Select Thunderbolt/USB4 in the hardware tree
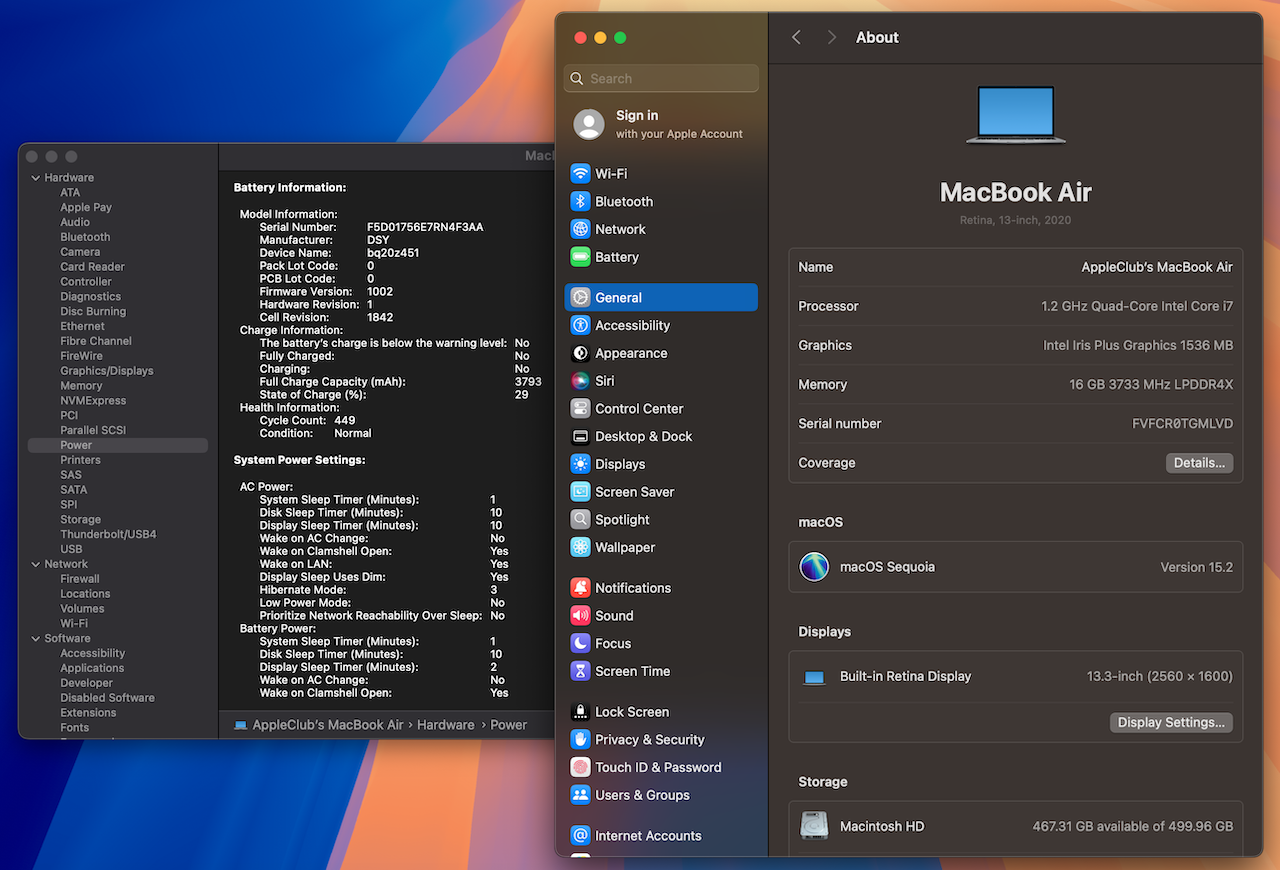Image resolution: width=1280 pixels, height=870 pixels. [108, 534]
